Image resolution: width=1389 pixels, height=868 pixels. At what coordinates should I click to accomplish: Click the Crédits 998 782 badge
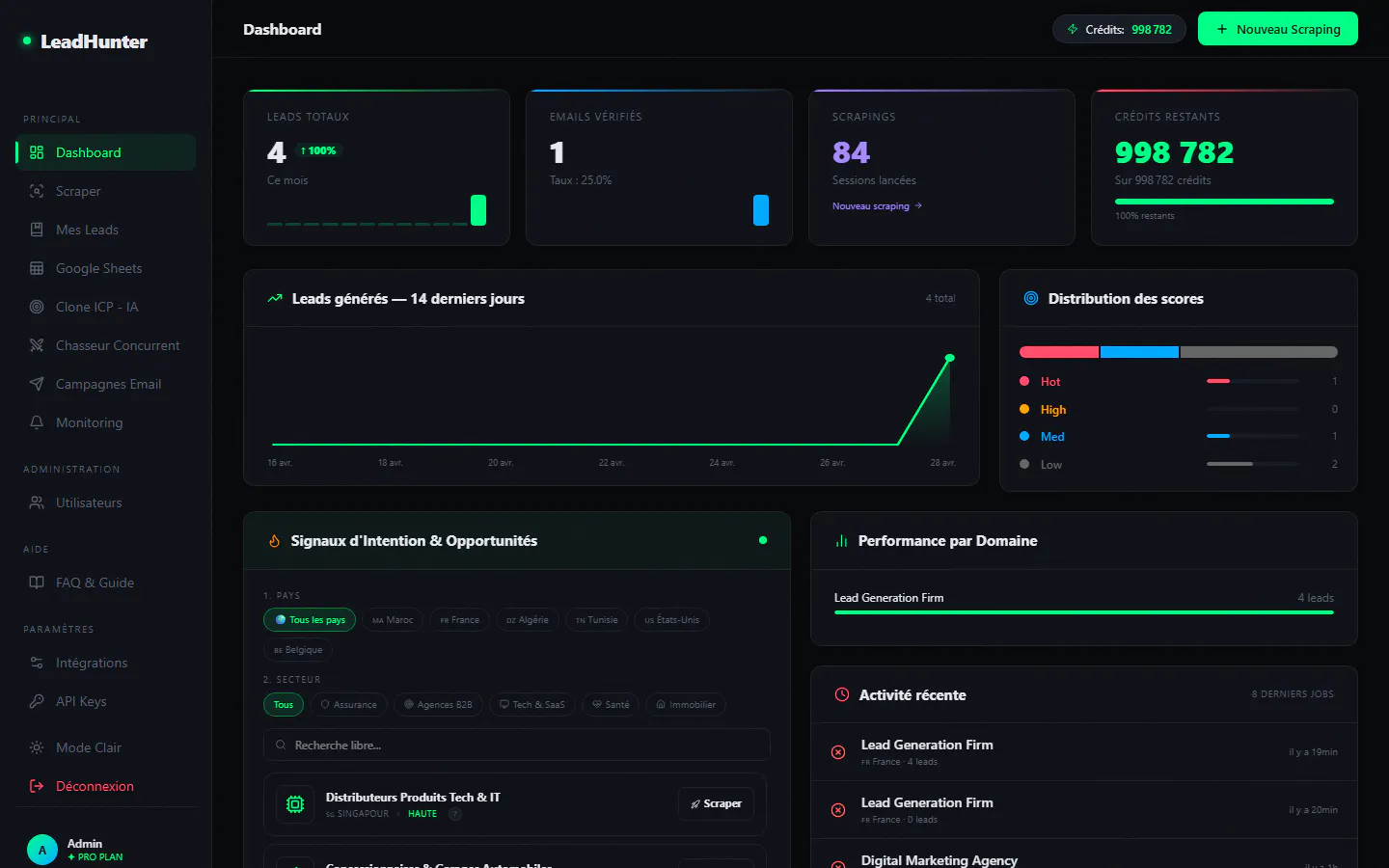coord(1119,29)
